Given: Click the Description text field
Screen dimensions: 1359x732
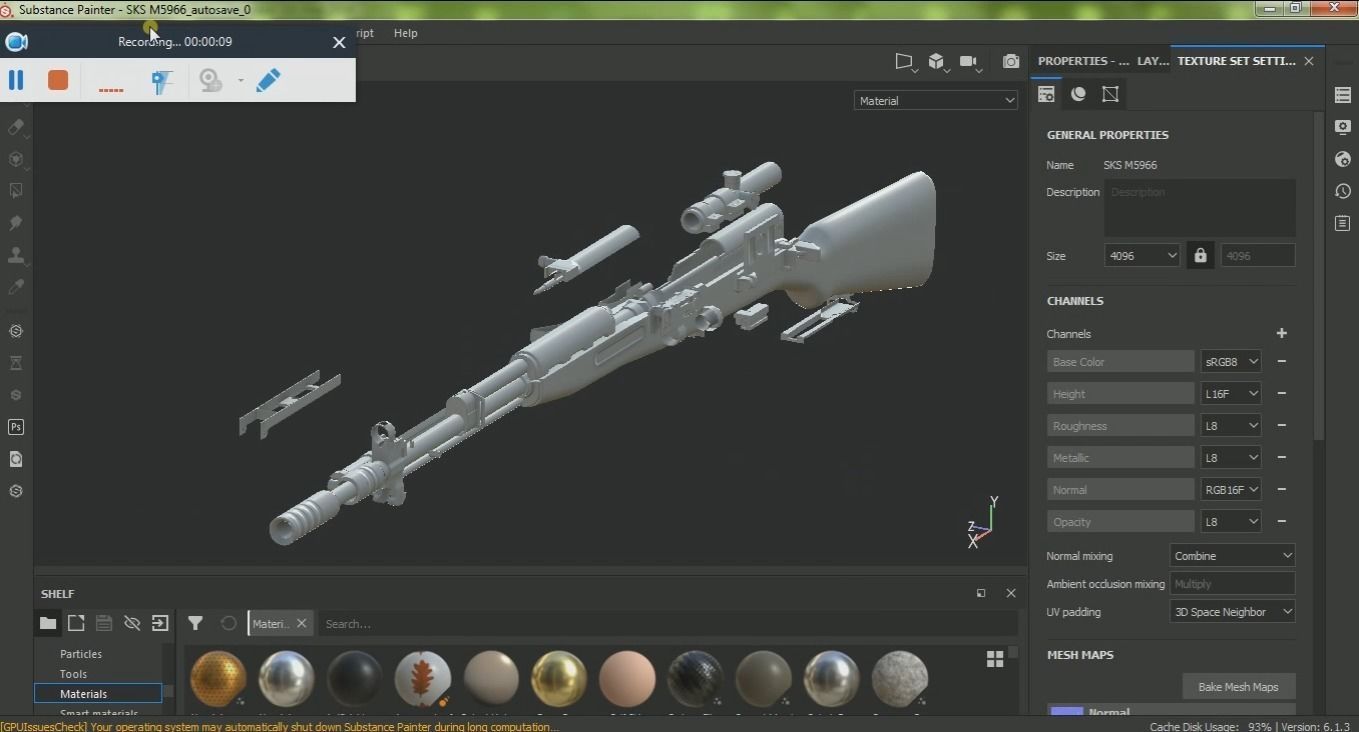Looking at the screenshot, I should point(1199,207).
